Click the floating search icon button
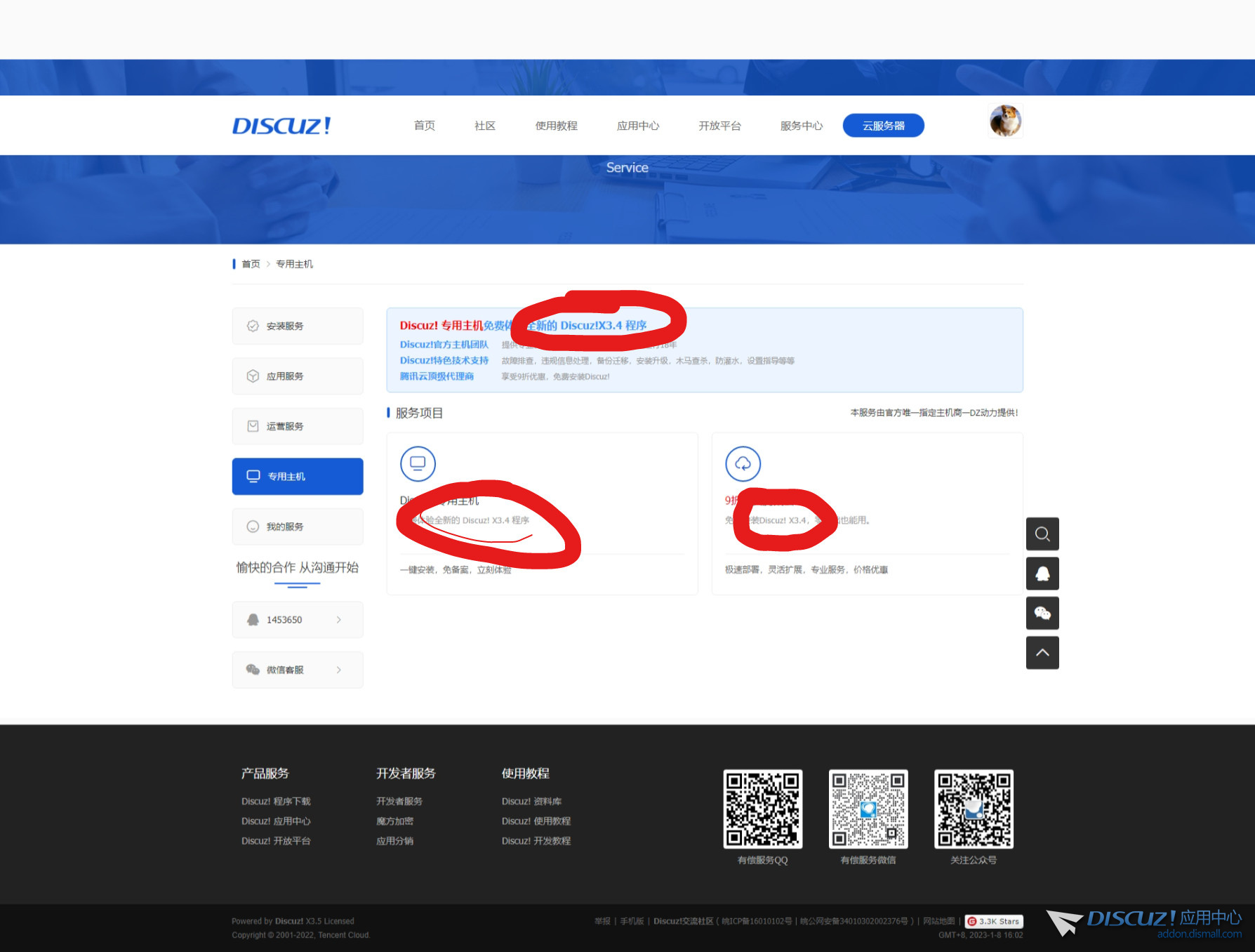 (1042, 534)
